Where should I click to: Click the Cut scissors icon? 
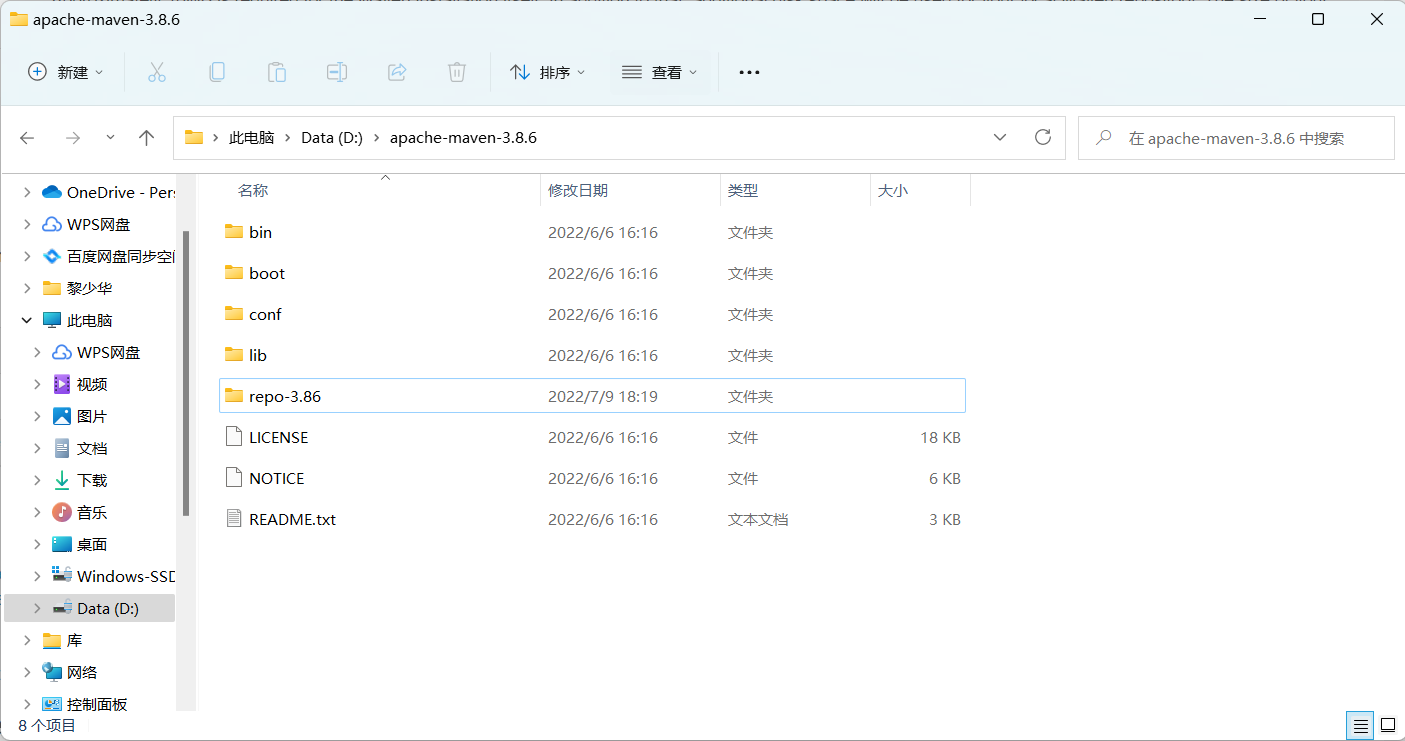click(157, 72)
